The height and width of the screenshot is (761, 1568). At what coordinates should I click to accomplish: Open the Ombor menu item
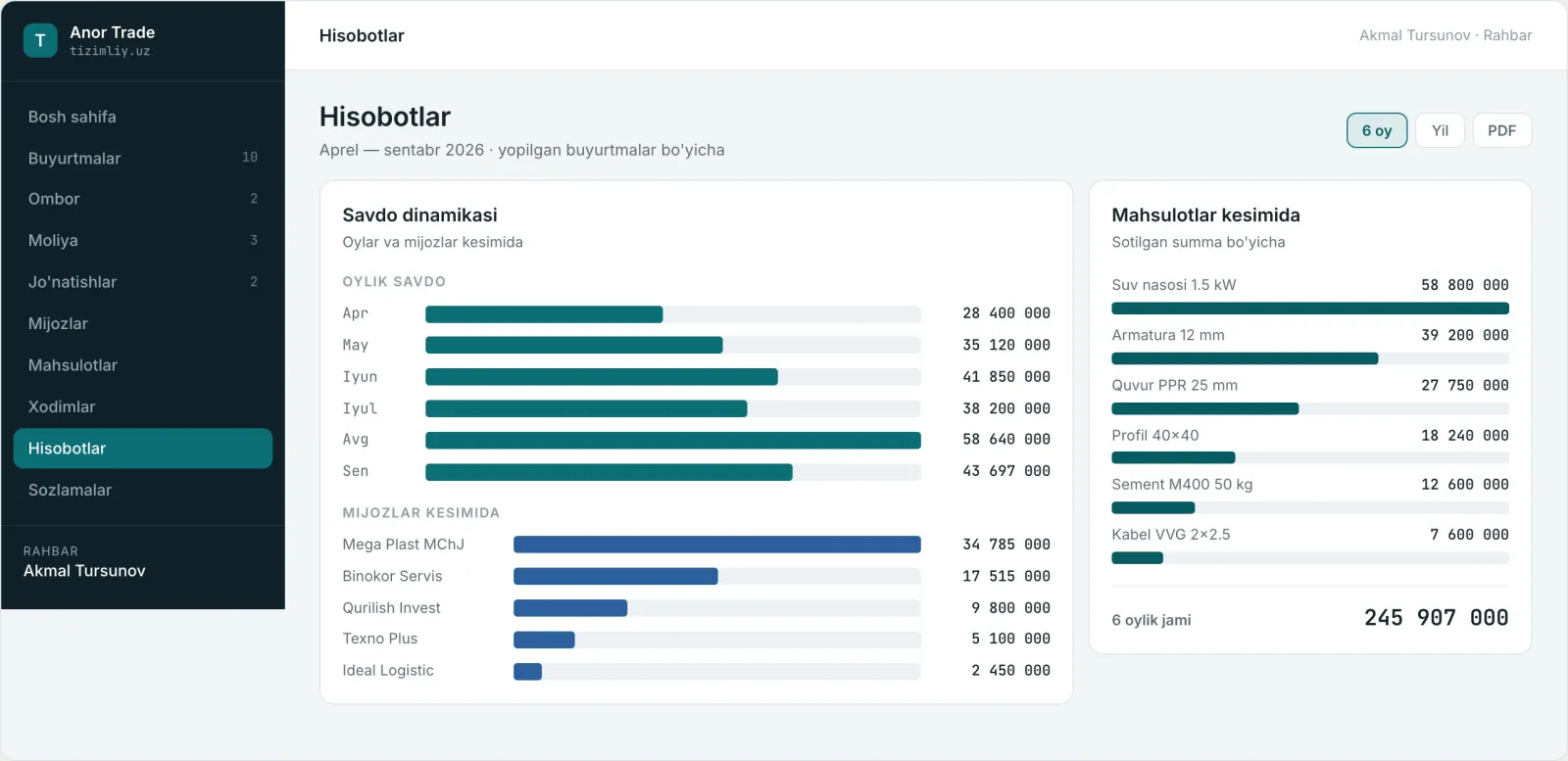pos(143,199)
